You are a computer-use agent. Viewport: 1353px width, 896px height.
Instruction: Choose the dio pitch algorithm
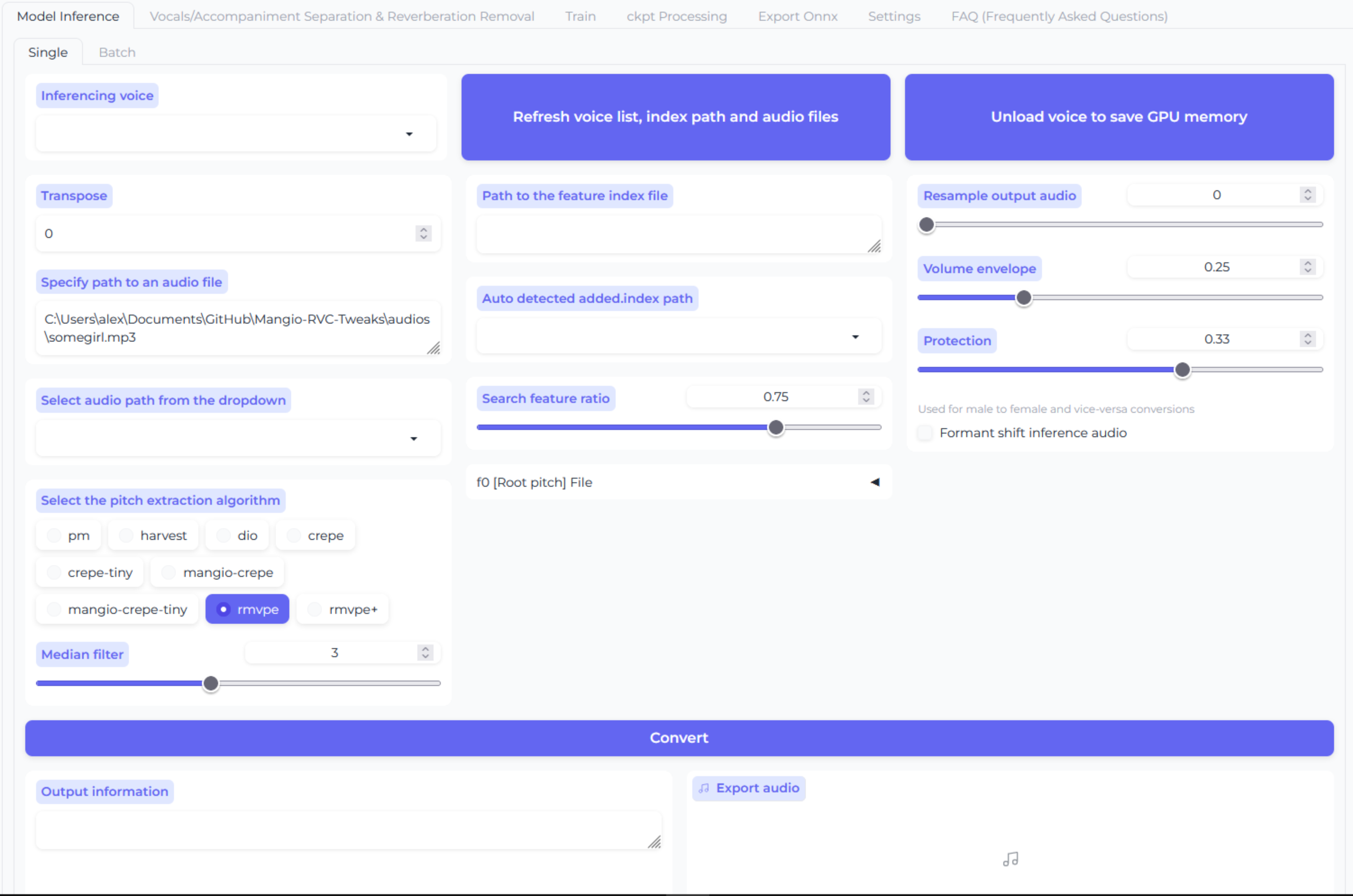click(237, 535)
